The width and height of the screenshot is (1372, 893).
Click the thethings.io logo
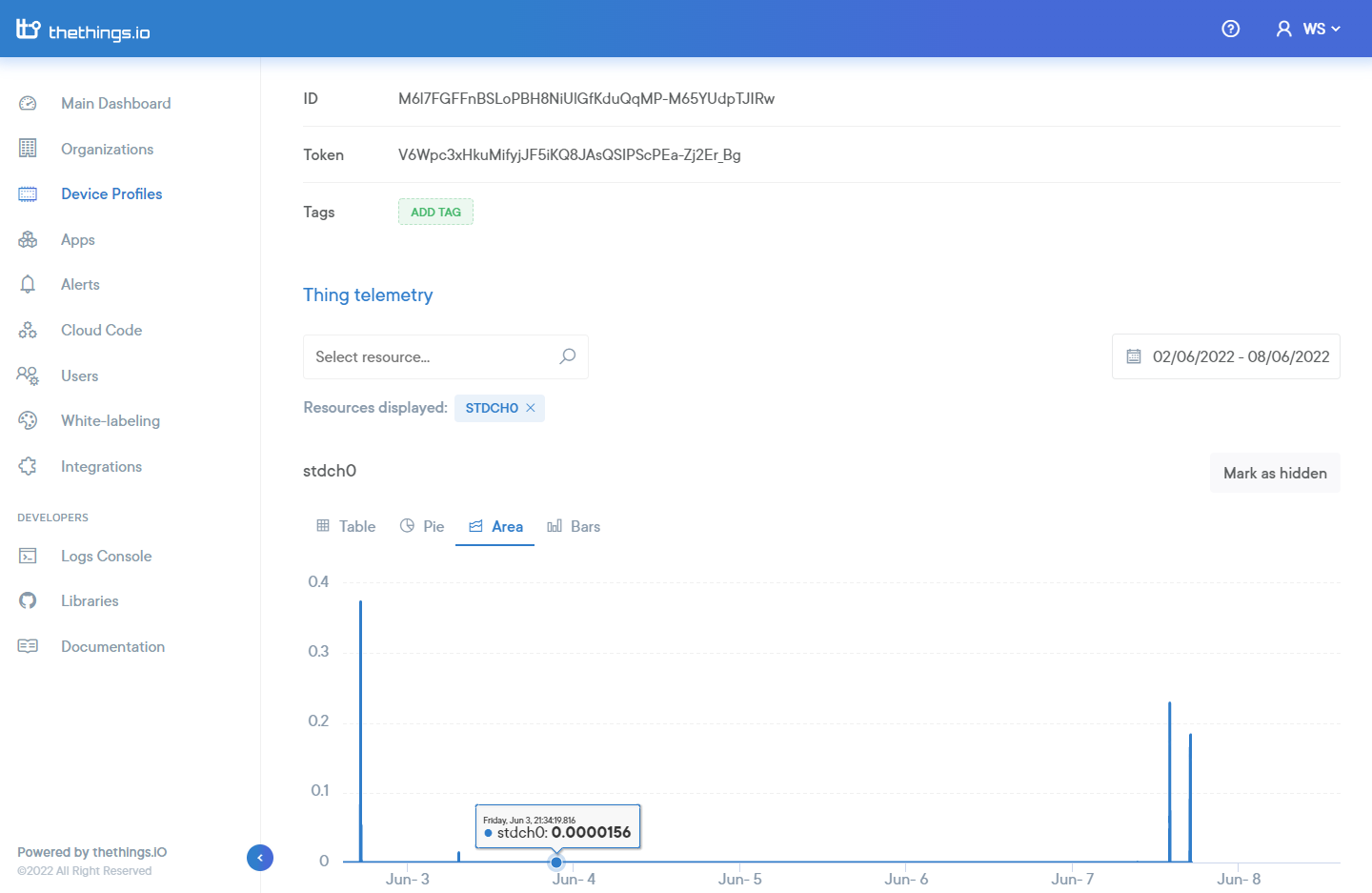(x=83, y=30)
